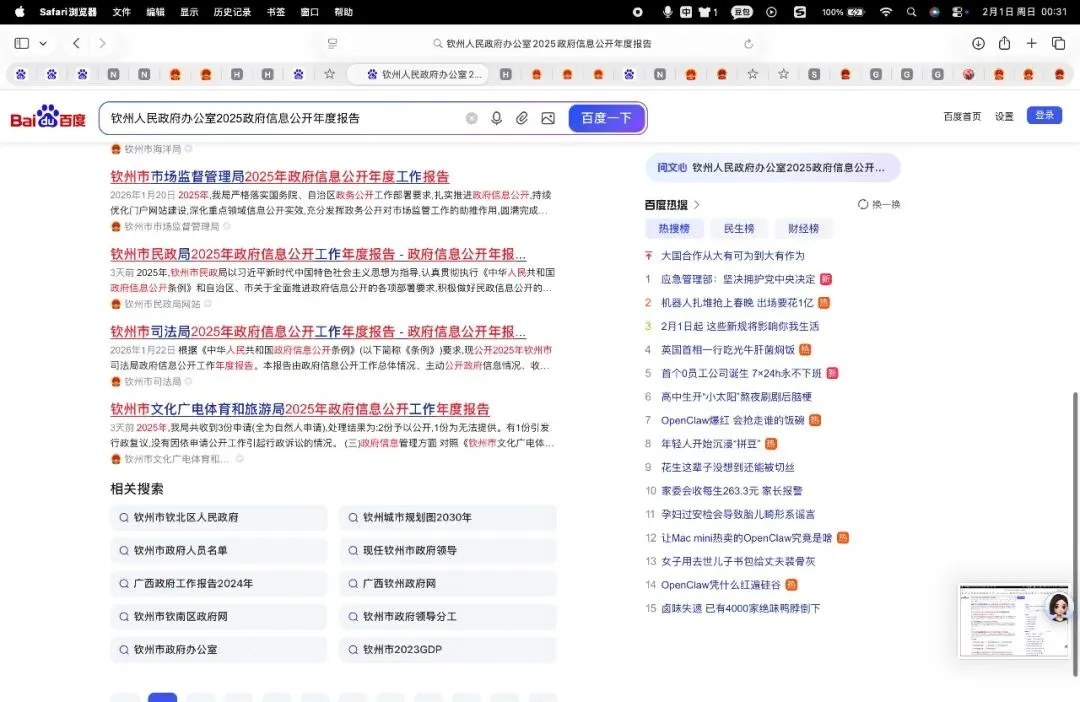This screenshot has height=702, width=1080.
Task: Click the 问文心 suggestion pill
Action: (x=772, y=167)
